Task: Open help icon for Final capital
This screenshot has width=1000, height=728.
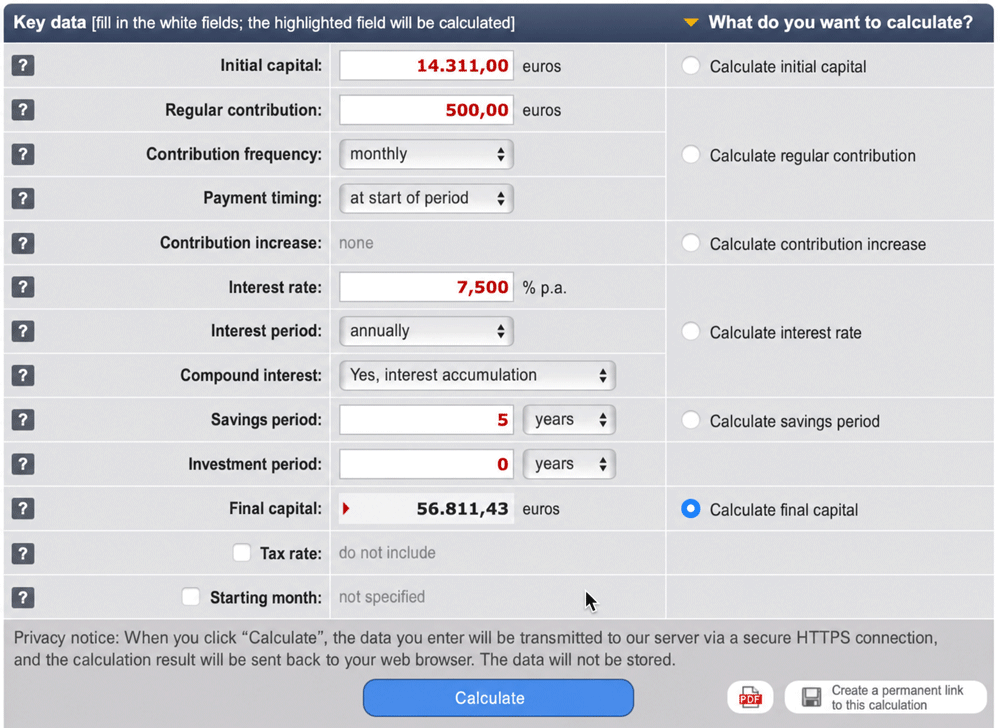Action: 23,509
